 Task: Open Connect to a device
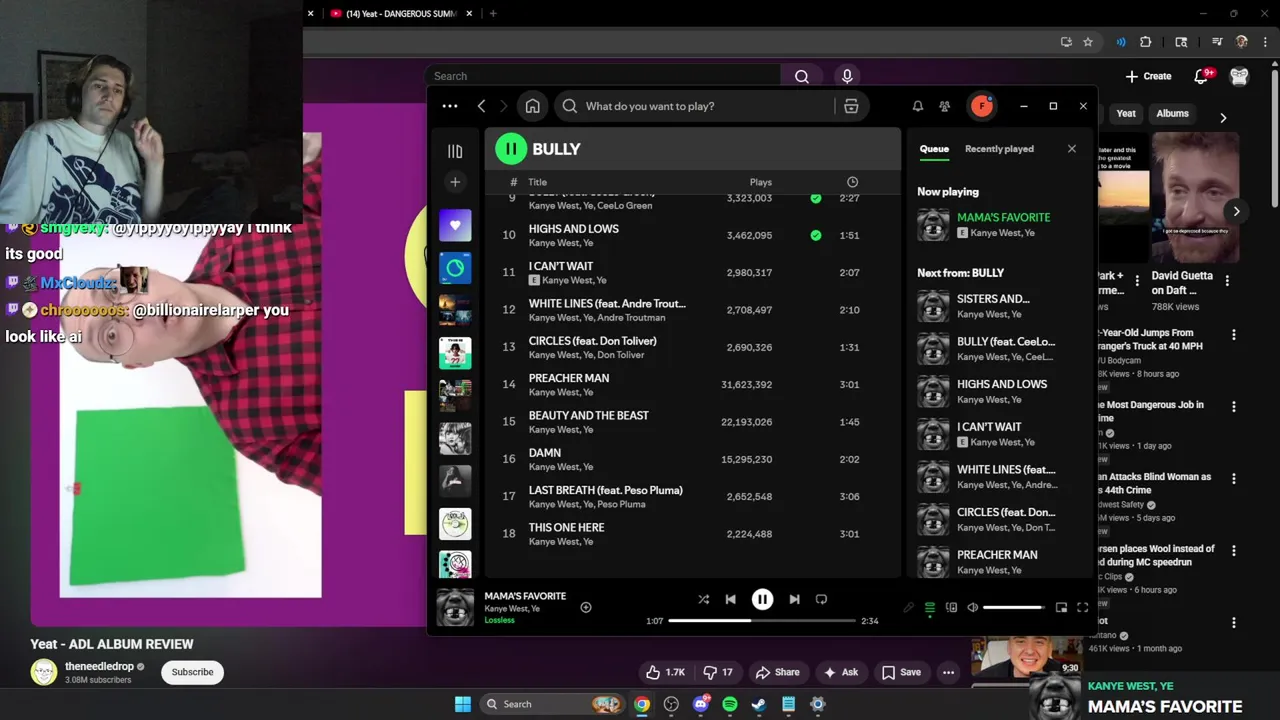951,607
